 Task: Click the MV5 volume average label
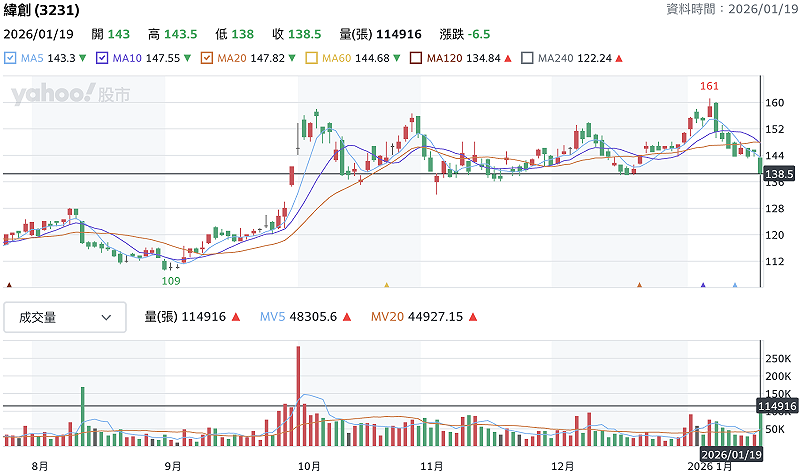tap(273, 317)
